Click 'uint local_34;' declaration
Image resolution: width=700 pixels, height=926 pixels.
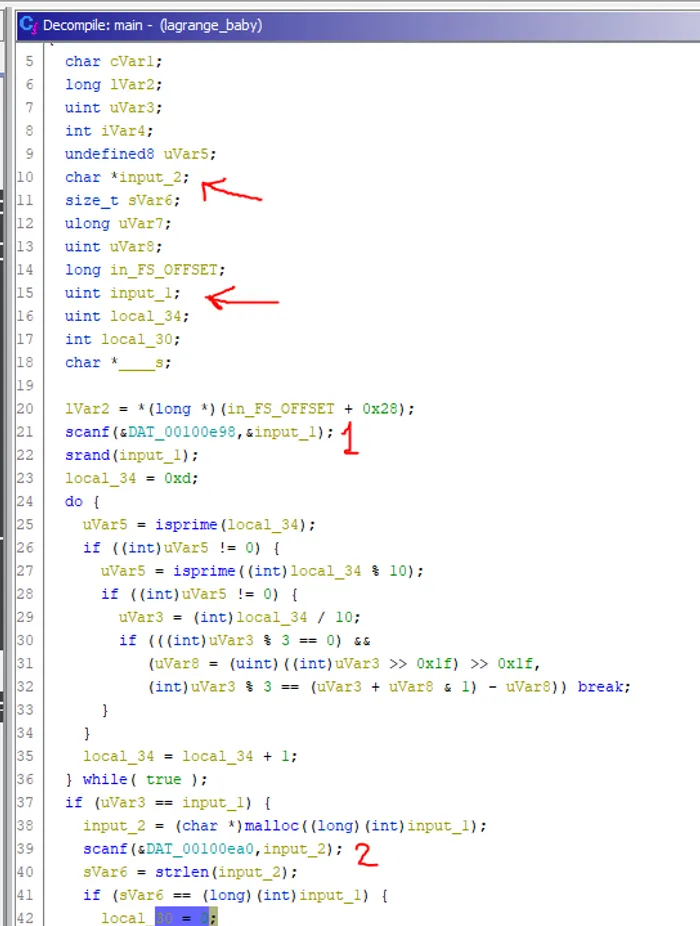coord(127,316)
